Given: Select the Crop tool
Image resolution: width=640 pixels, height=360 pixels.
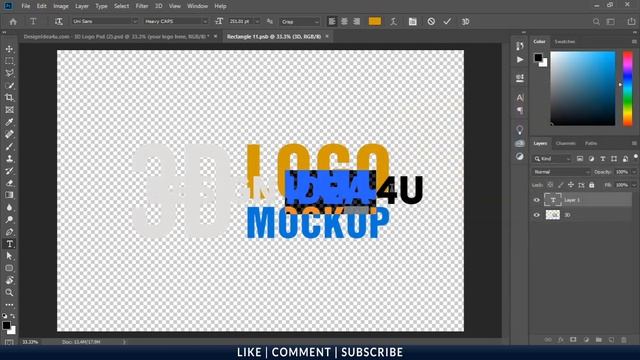Looking at the screenshot, I should point(9,98).
